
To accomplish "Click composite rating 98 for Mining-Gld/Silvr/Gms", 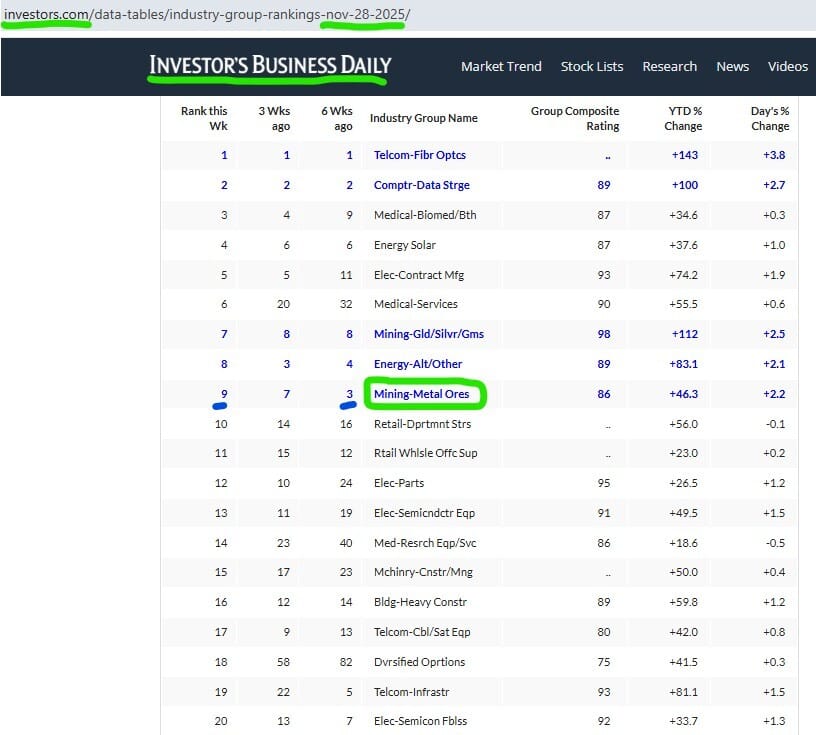I will (x=604, y=334).
